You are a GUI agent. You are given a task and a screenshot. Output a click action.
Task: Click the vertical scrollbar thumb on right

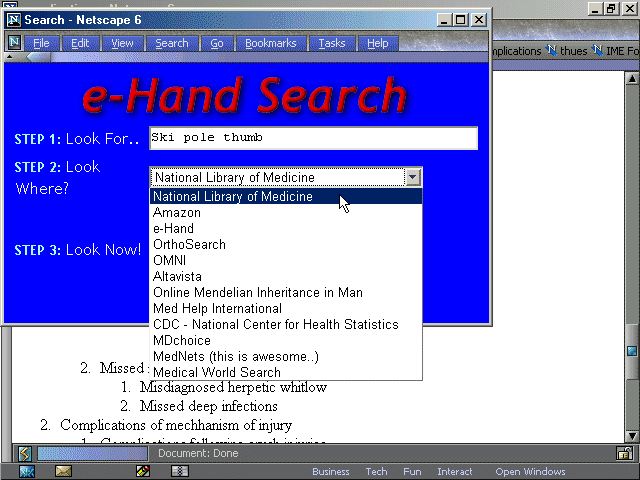(631, 351)
